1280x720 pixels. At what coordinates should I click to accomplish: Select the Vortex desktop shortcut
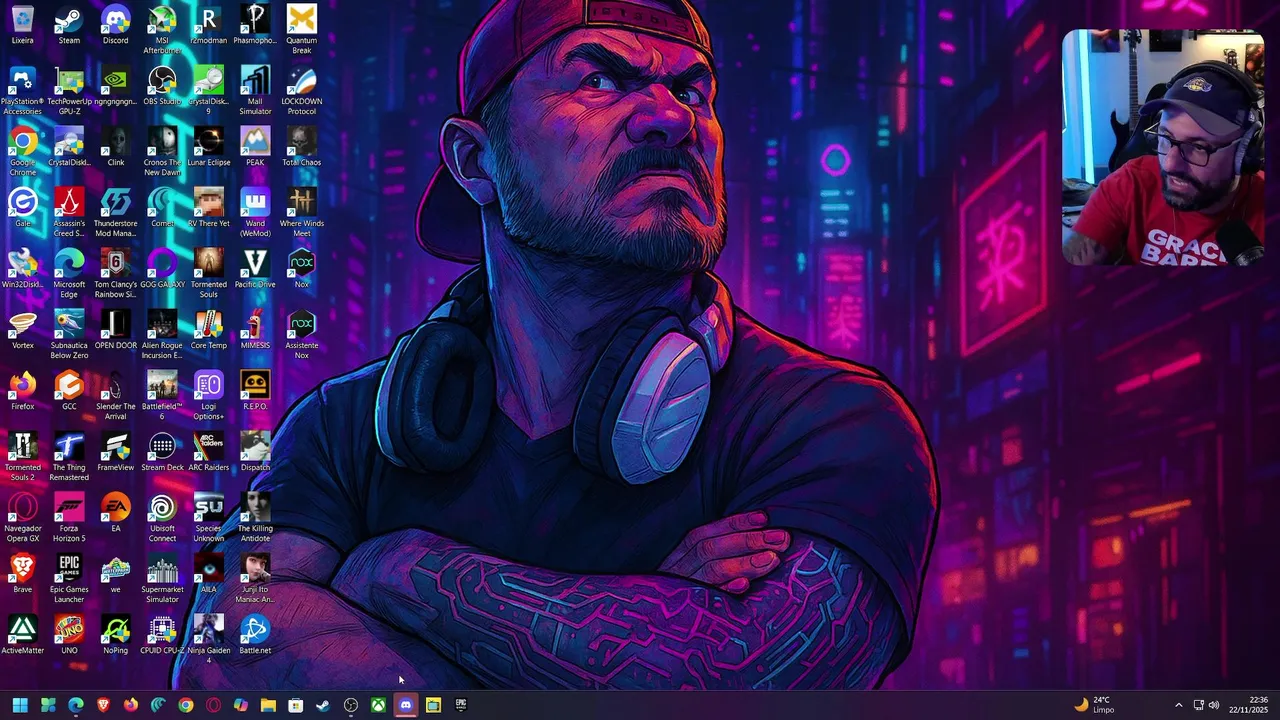click(22, 331)
